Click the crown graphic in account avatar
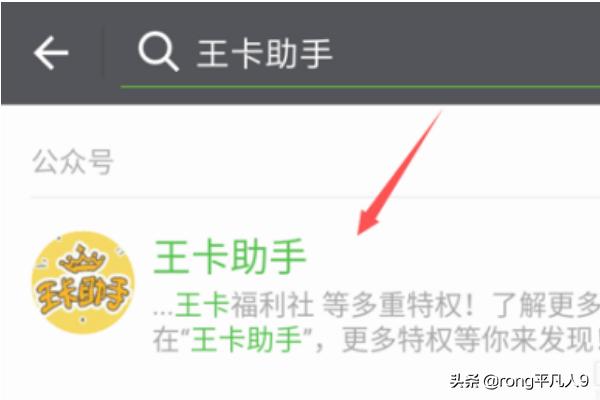600x400 pixels. (x=82, y=260)
